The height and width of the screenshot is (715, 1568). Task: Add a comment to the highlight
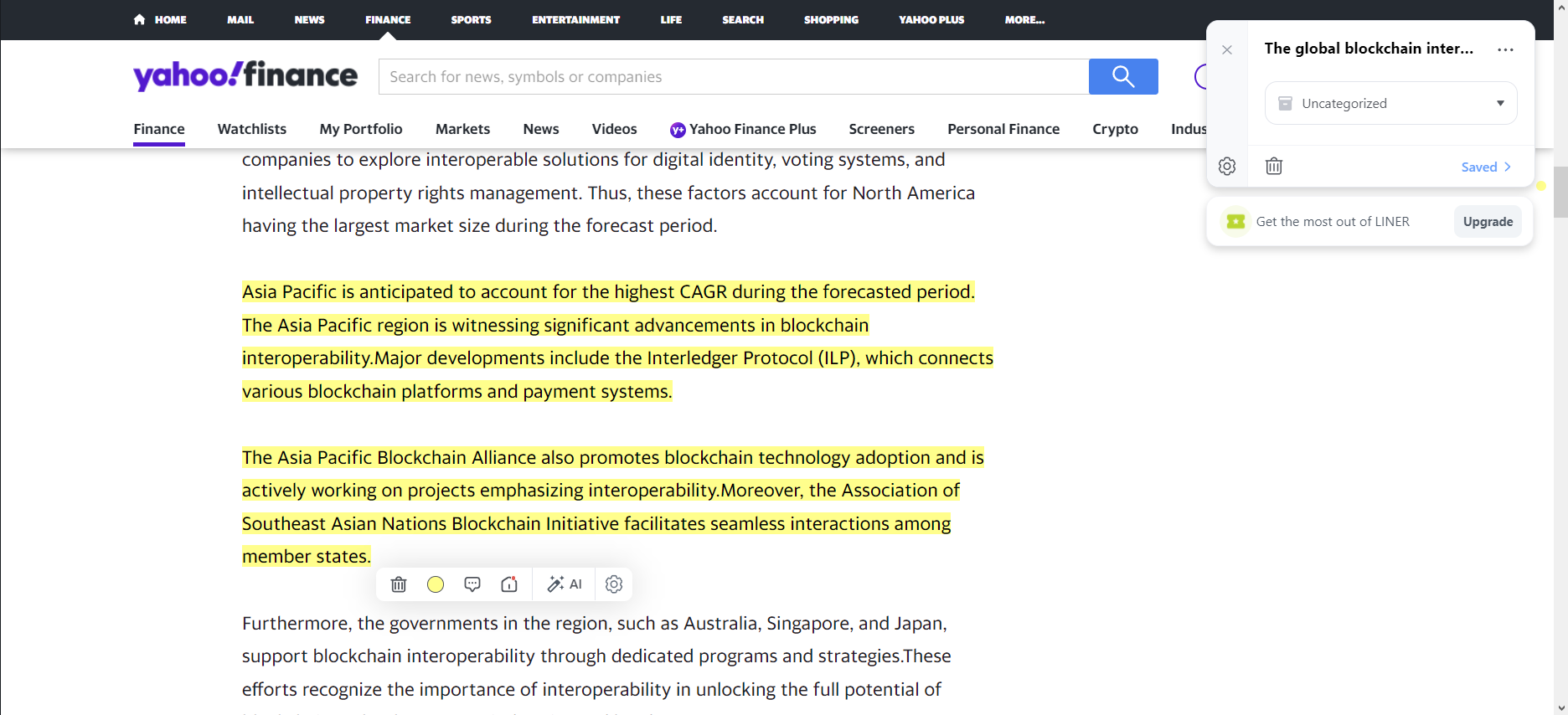472,584
